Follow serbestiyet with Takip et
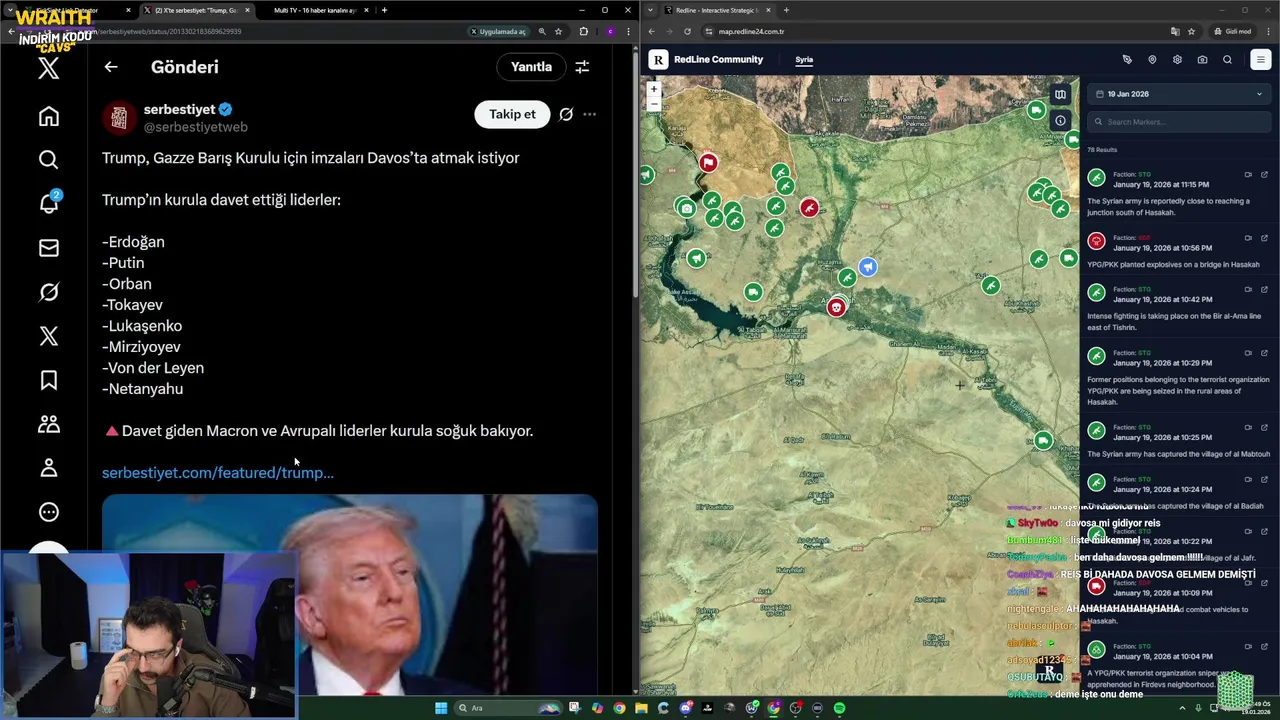Screen dimensions: 1280x720 tap(512, 114)
